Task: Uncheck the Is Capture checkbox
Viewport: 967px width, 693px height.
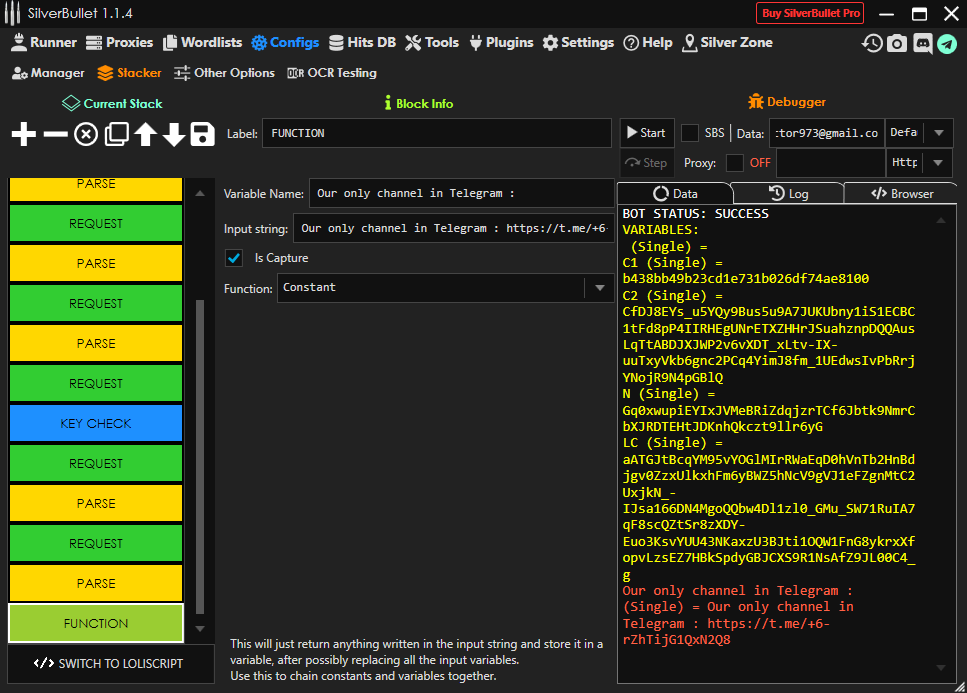Action: click(234, 258)
